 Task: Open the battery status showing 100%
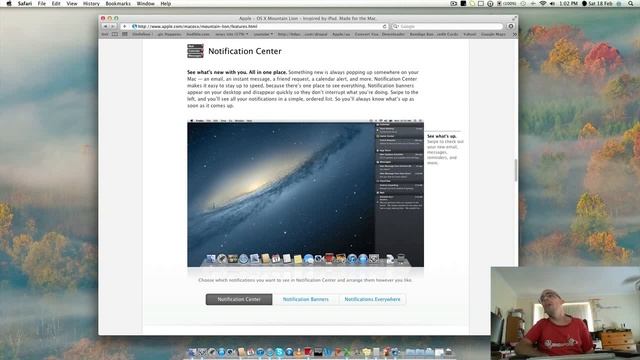[x=507, y=3]
